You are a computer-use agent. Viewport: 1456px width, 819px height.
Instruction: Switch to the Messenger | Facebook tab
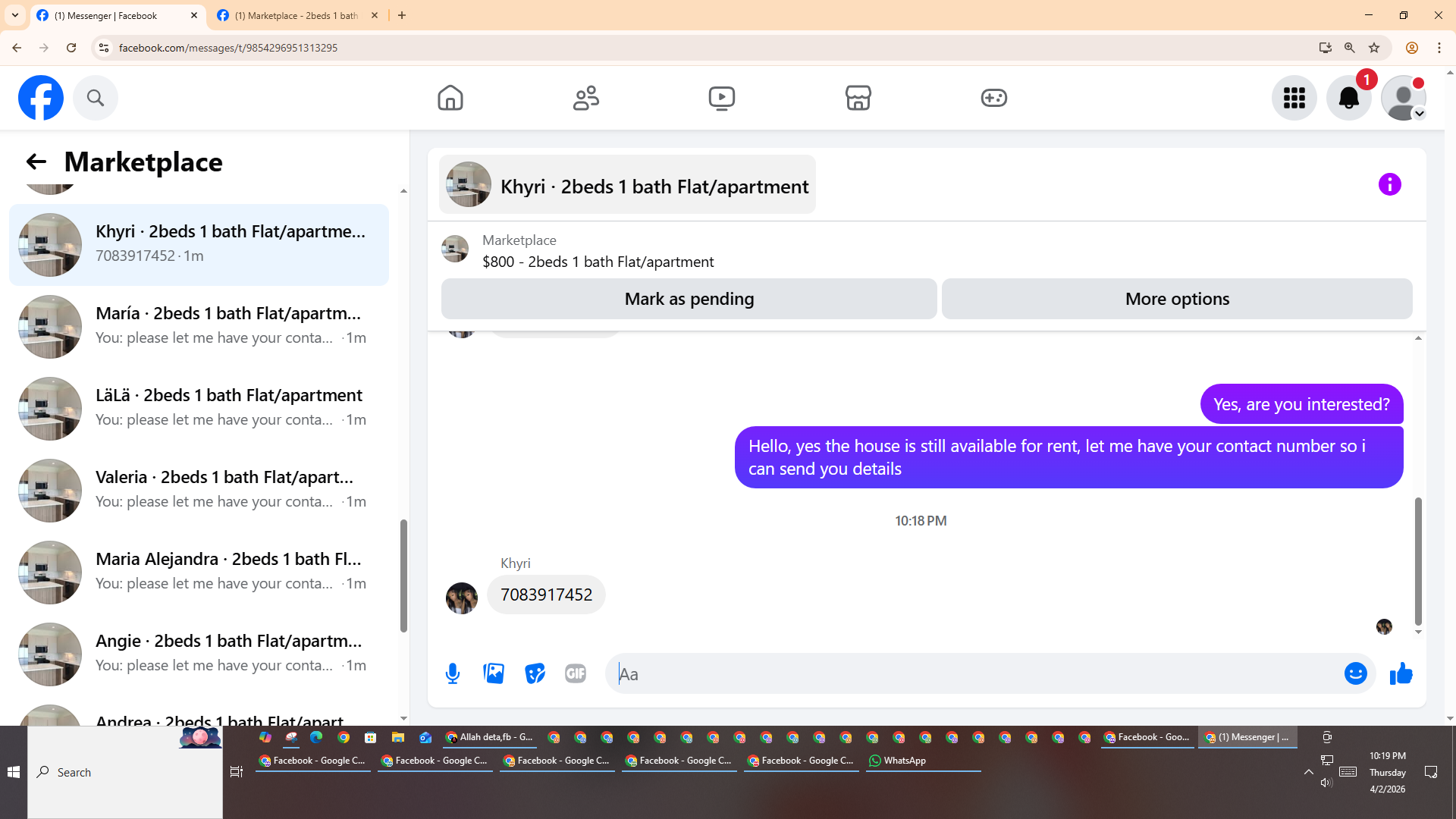[118, 15]
